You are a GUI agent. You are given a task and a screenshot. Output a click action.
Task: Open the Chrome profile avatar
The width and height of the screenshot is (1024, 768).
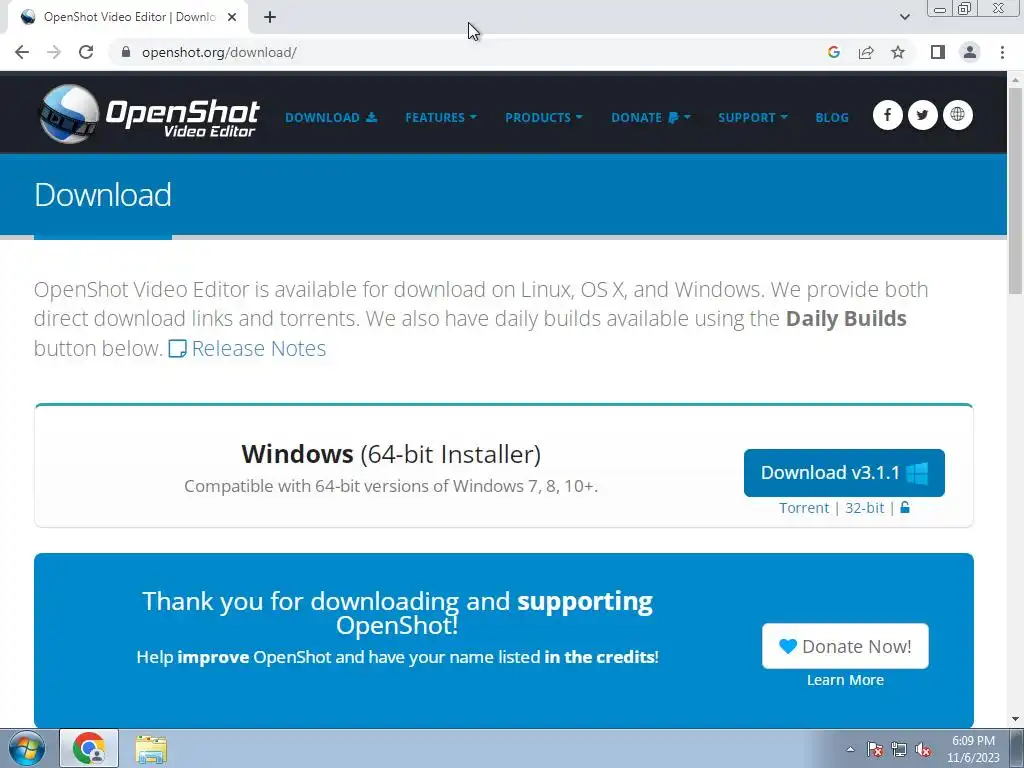[970, 52]
